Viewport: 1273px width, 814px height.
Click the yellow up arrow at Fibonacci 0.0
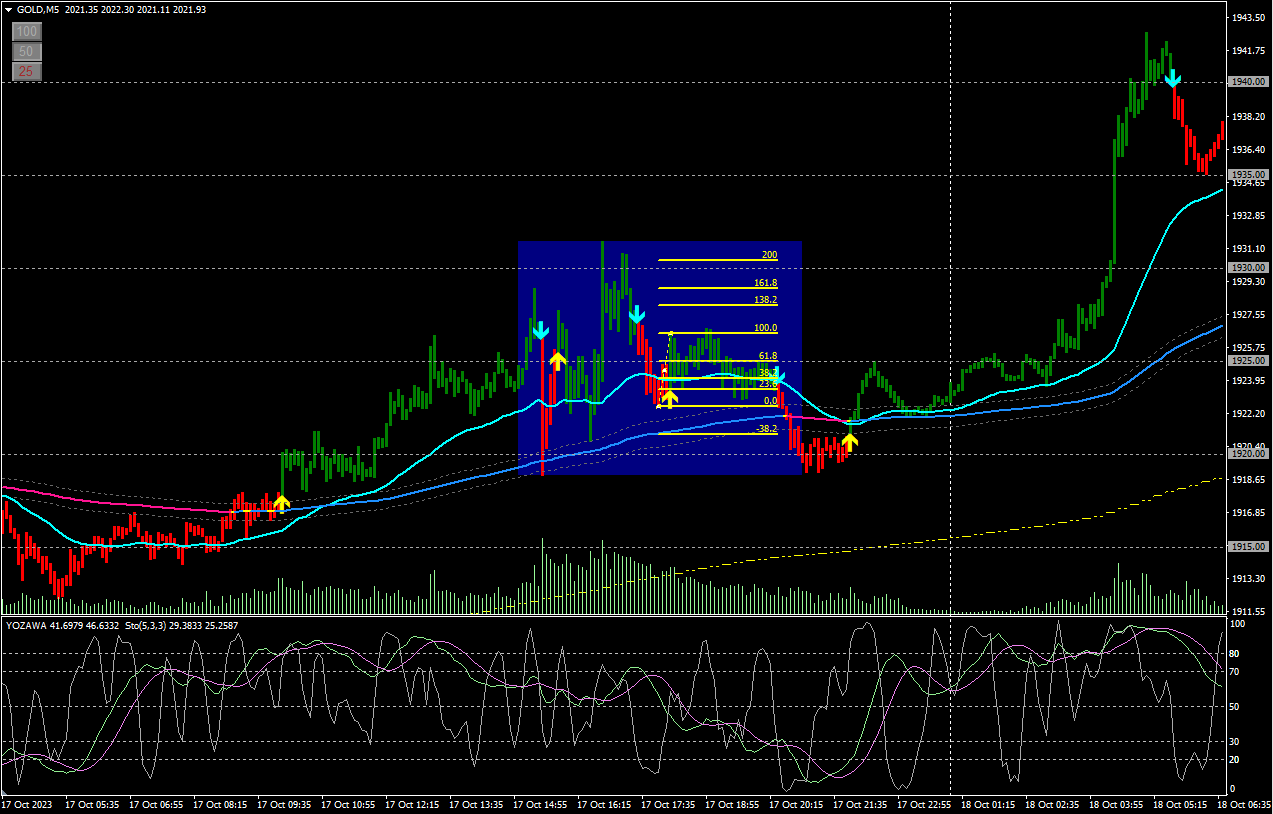(669, 398)
